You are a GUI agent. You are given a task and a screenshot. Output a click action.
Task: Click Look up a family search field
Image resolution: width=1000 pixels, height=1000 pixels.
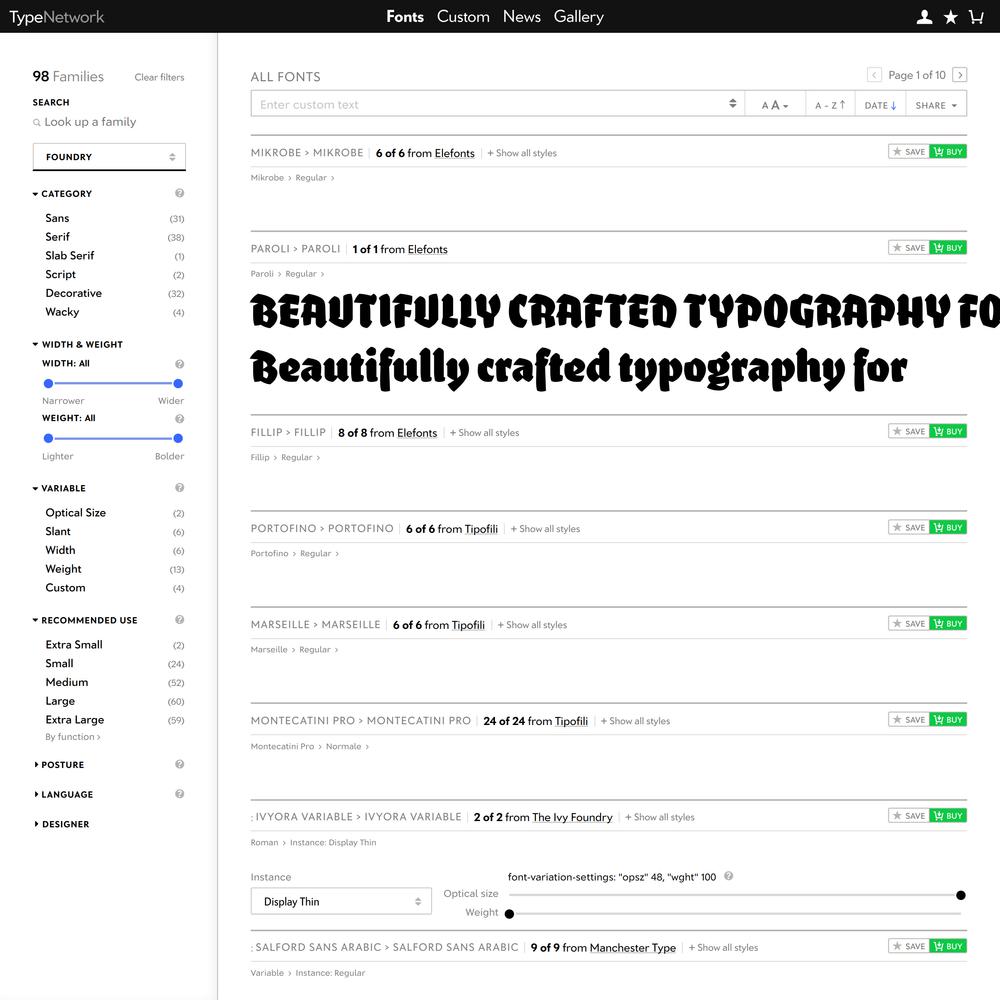pyautogui.click(x=90, y=122)
